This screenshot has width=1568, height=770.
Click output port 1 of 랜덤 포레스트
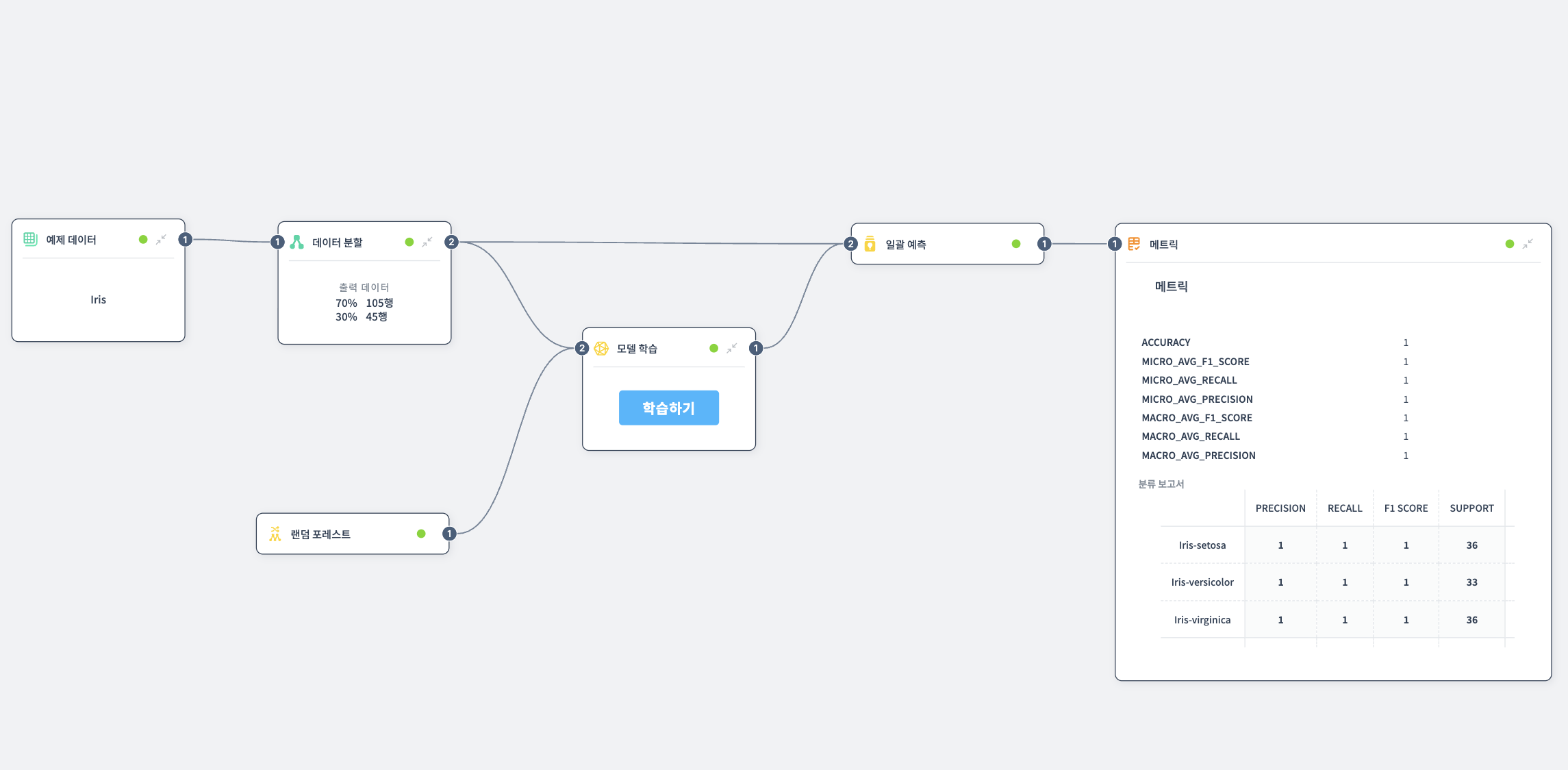pyautogui.click(x=449, y=534)
